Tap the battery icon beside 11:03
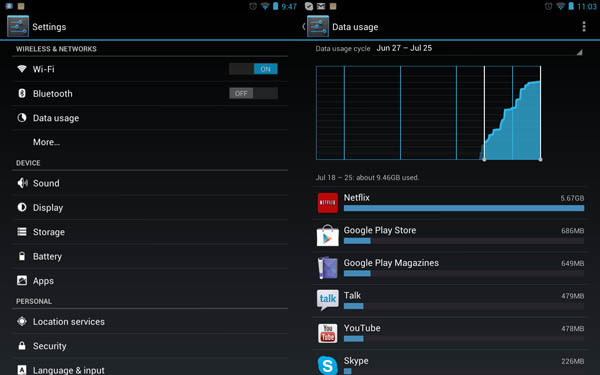The width and height of the screenshot is (600, 375). 571,6
